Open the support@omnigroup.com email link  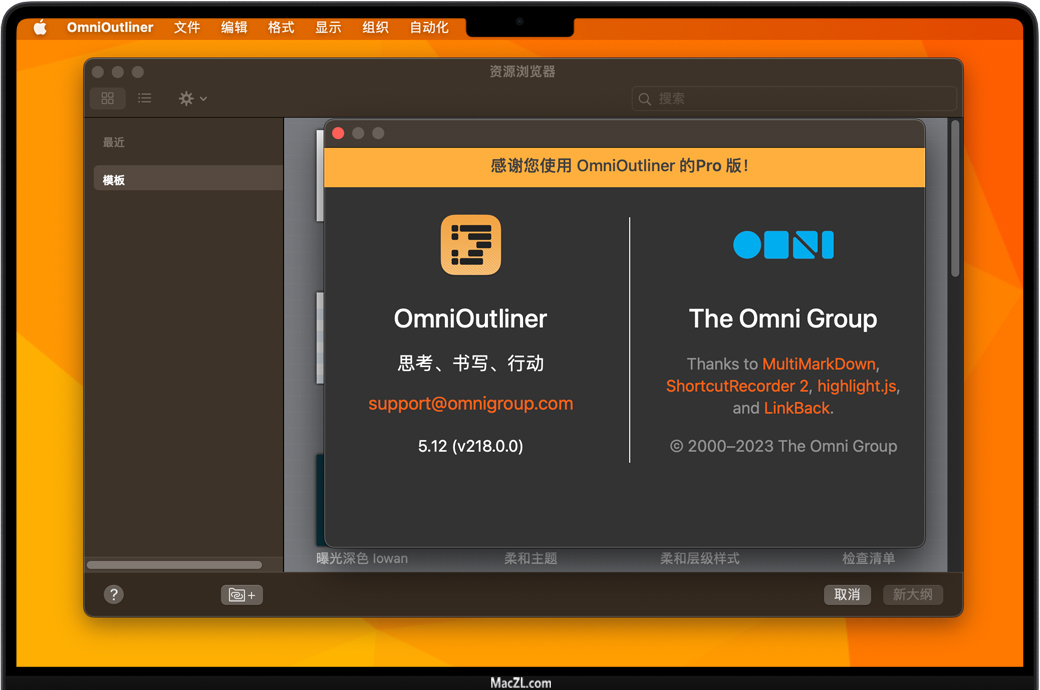point(470,404)
